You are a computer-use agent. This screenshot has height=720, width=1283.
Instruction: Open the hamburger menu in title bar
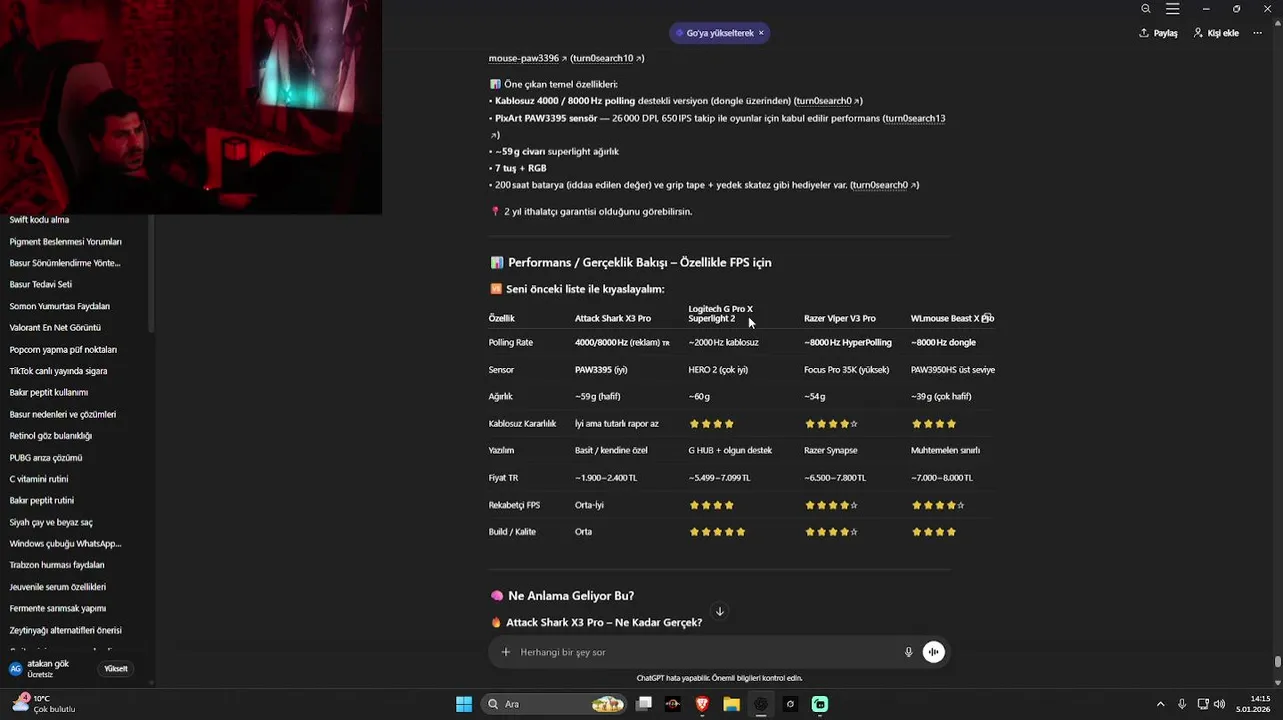pyautogui.click(x=1173, y=9)
